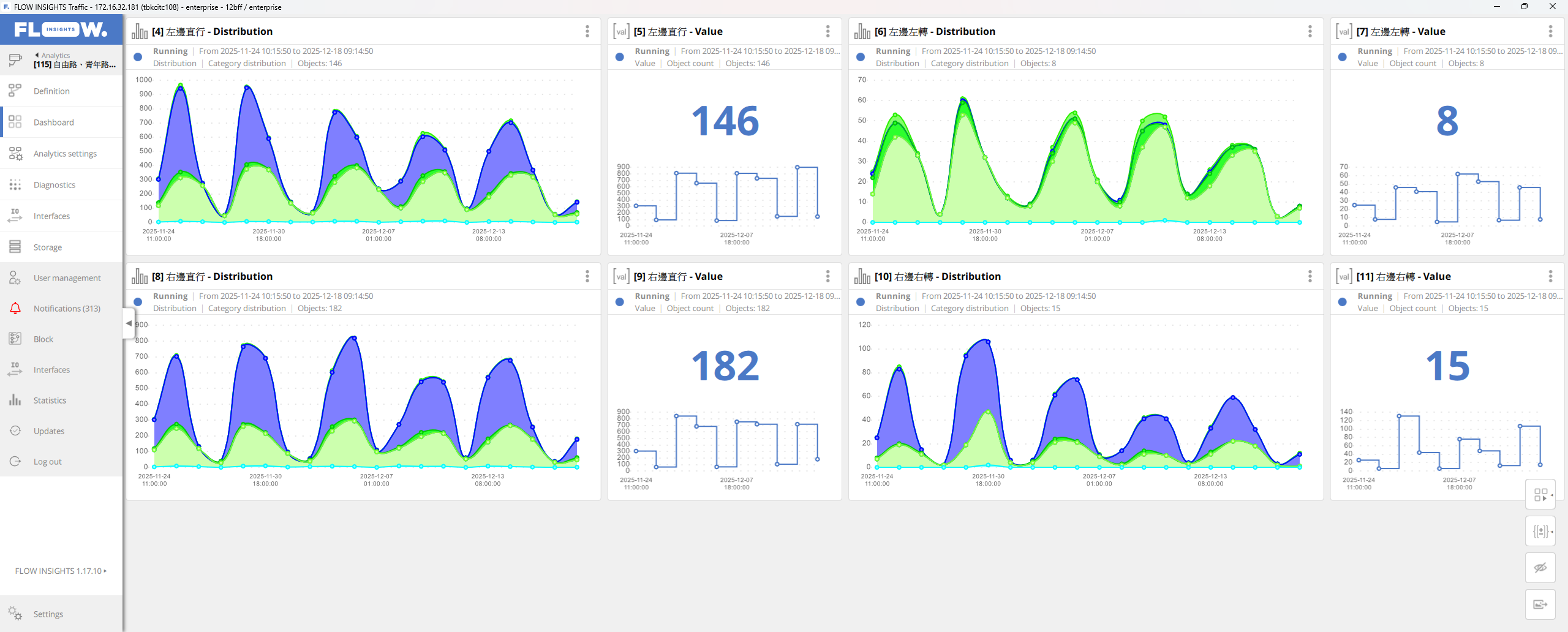
Task: Open options menu for widget [5] 左邊直行 Value
Action: [x=827, y=31]
